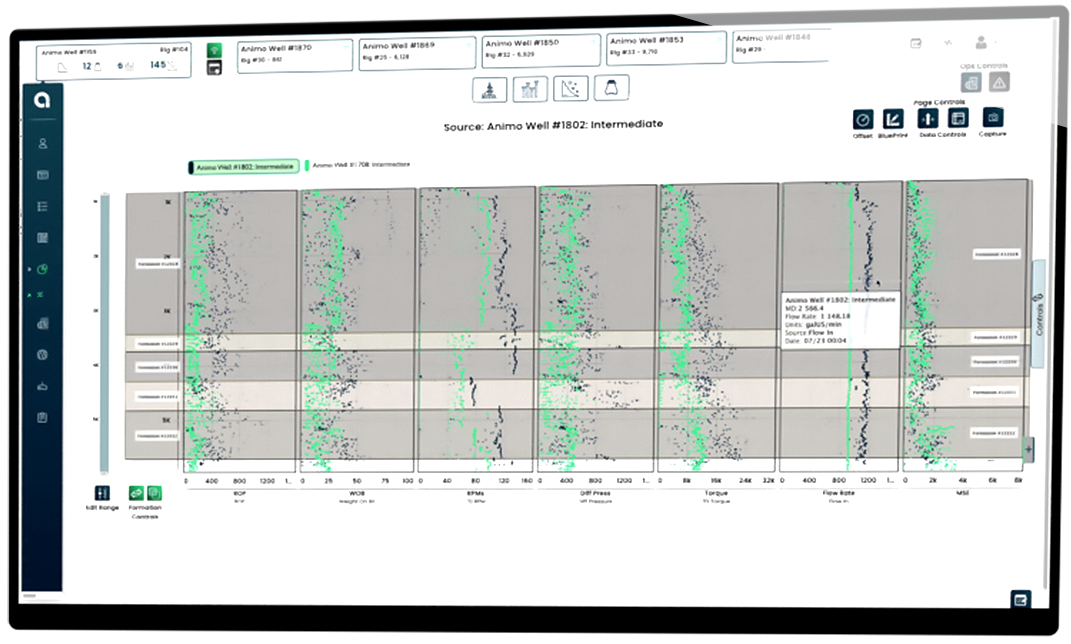Open the BluePrint page control
The width and height of the screenshot is (1071, 644).
893,119
